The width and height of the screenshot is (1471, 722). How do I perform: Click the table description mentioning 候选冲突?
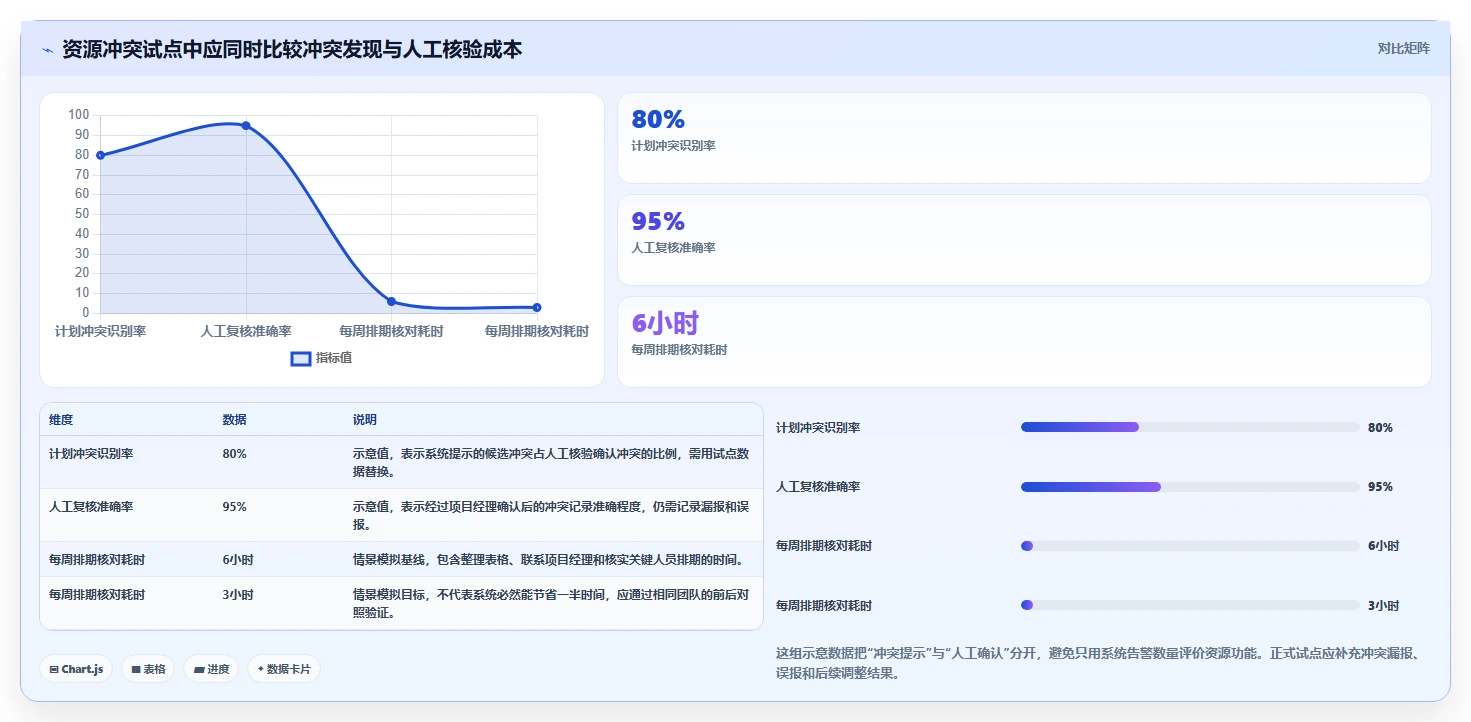[x=551, y=462]
